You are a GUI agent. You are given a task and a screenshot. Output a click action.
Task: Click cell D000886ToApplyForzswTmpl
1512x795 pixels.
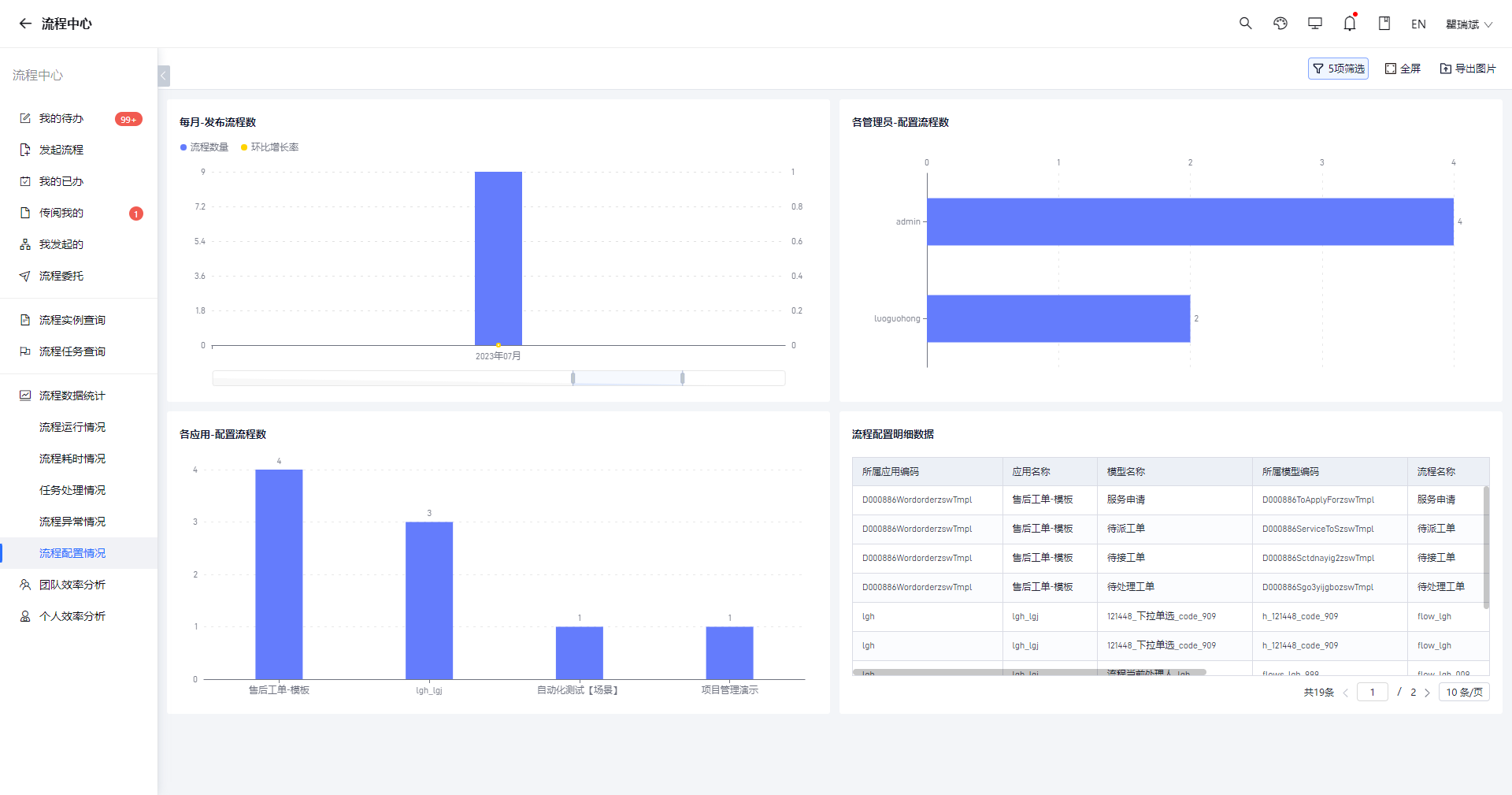coord(1330,500)
